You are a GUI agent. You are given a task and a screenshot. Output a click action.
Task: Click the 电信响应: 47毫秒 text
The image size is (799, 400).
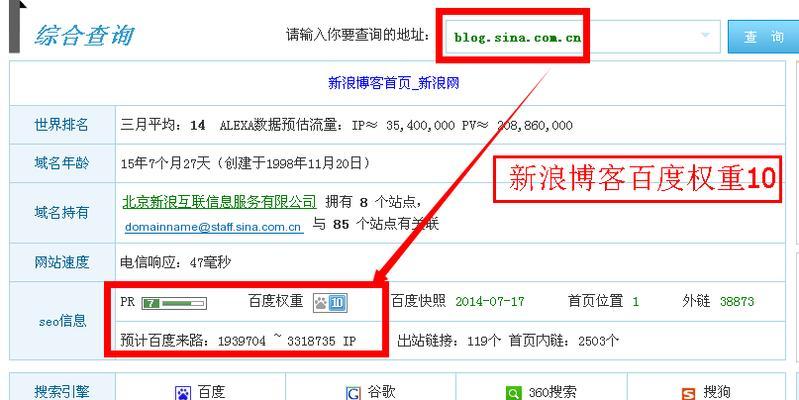pos(175,262)
